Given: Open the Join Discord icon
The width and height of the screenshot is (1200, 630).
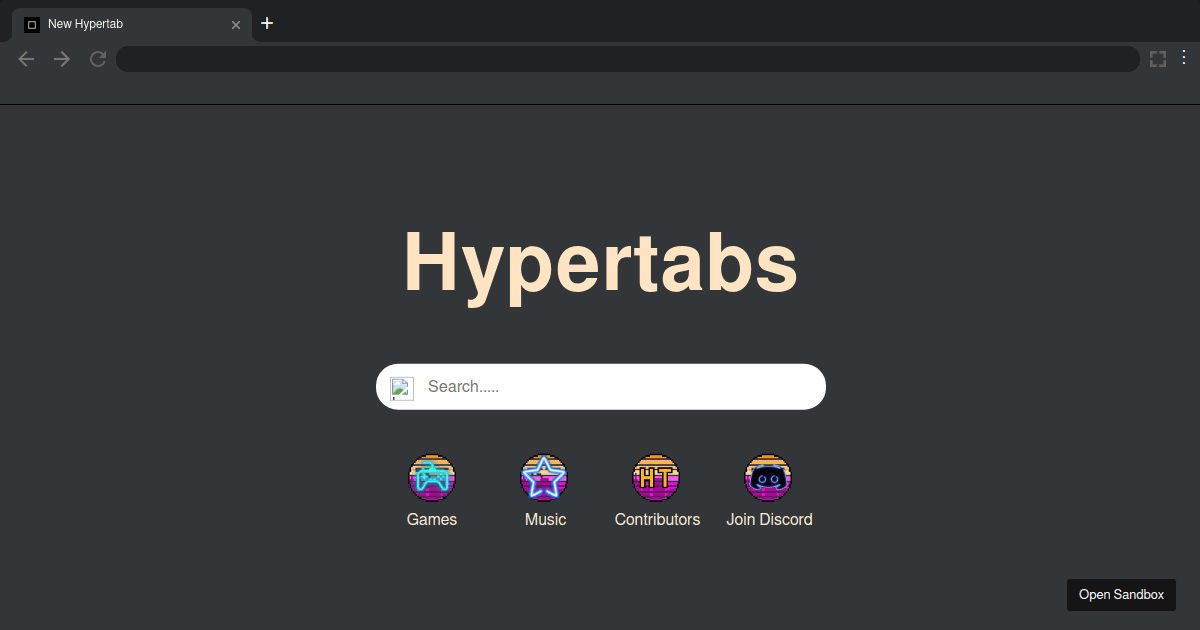Looking at the screenshot, I should click(x=768, y=477).
